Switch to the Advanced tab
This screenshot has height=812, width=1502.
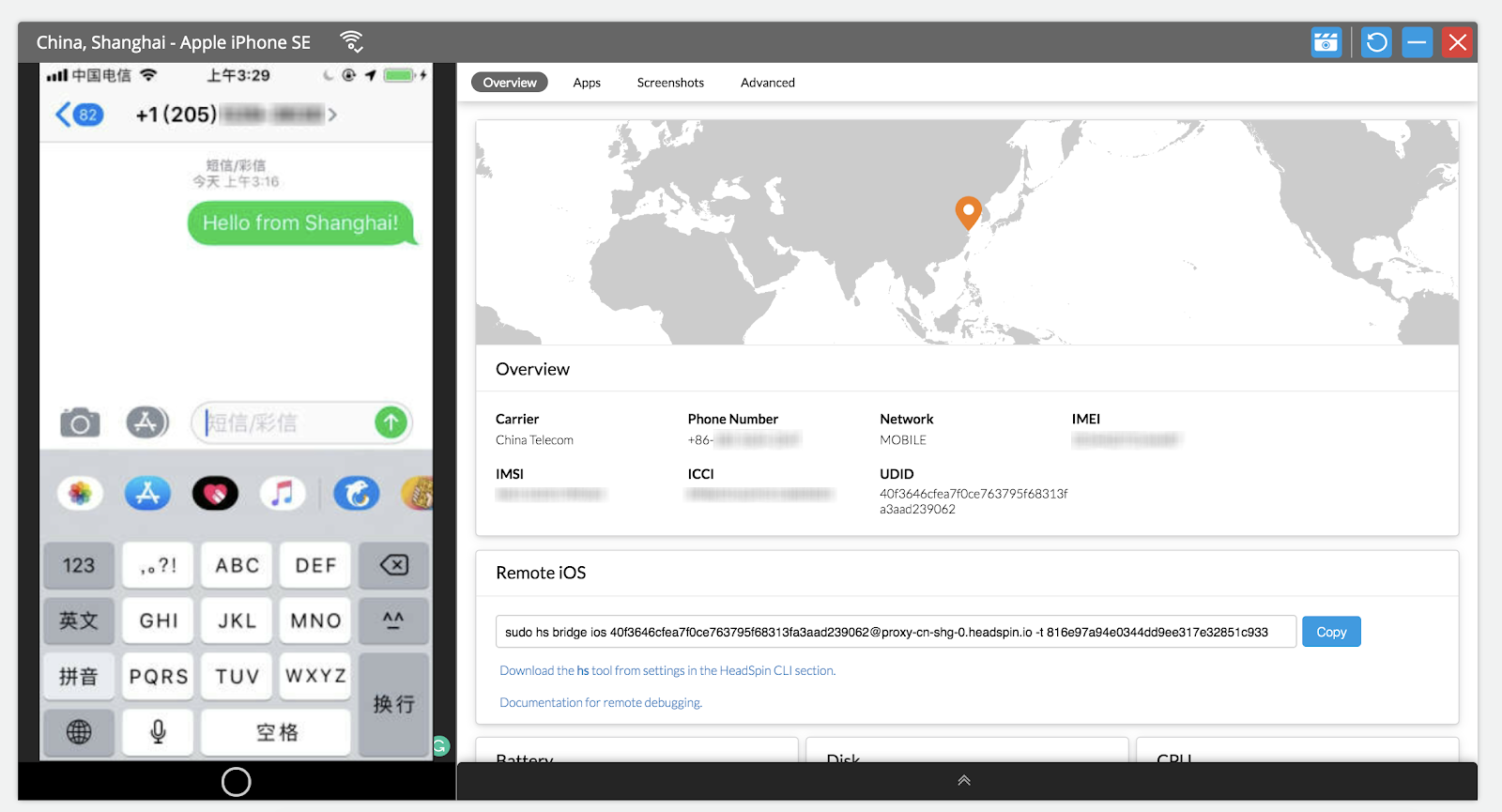point(768,83)
